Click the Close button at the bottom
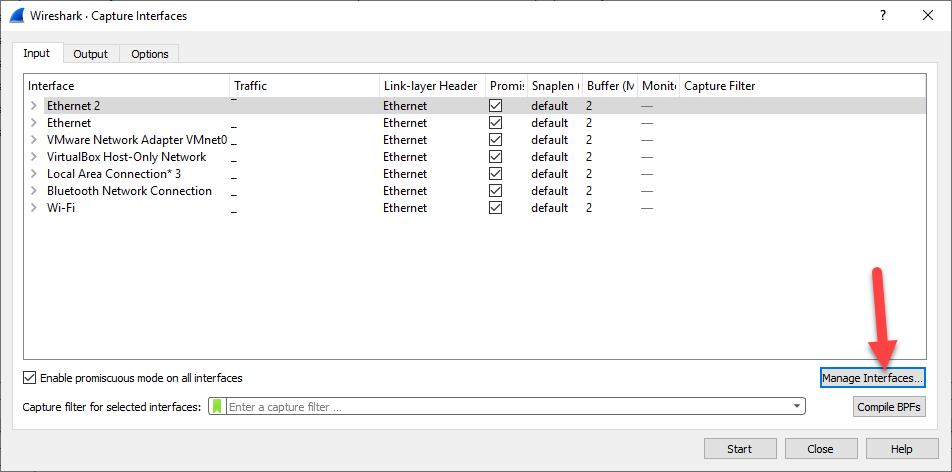 [820, 449]
